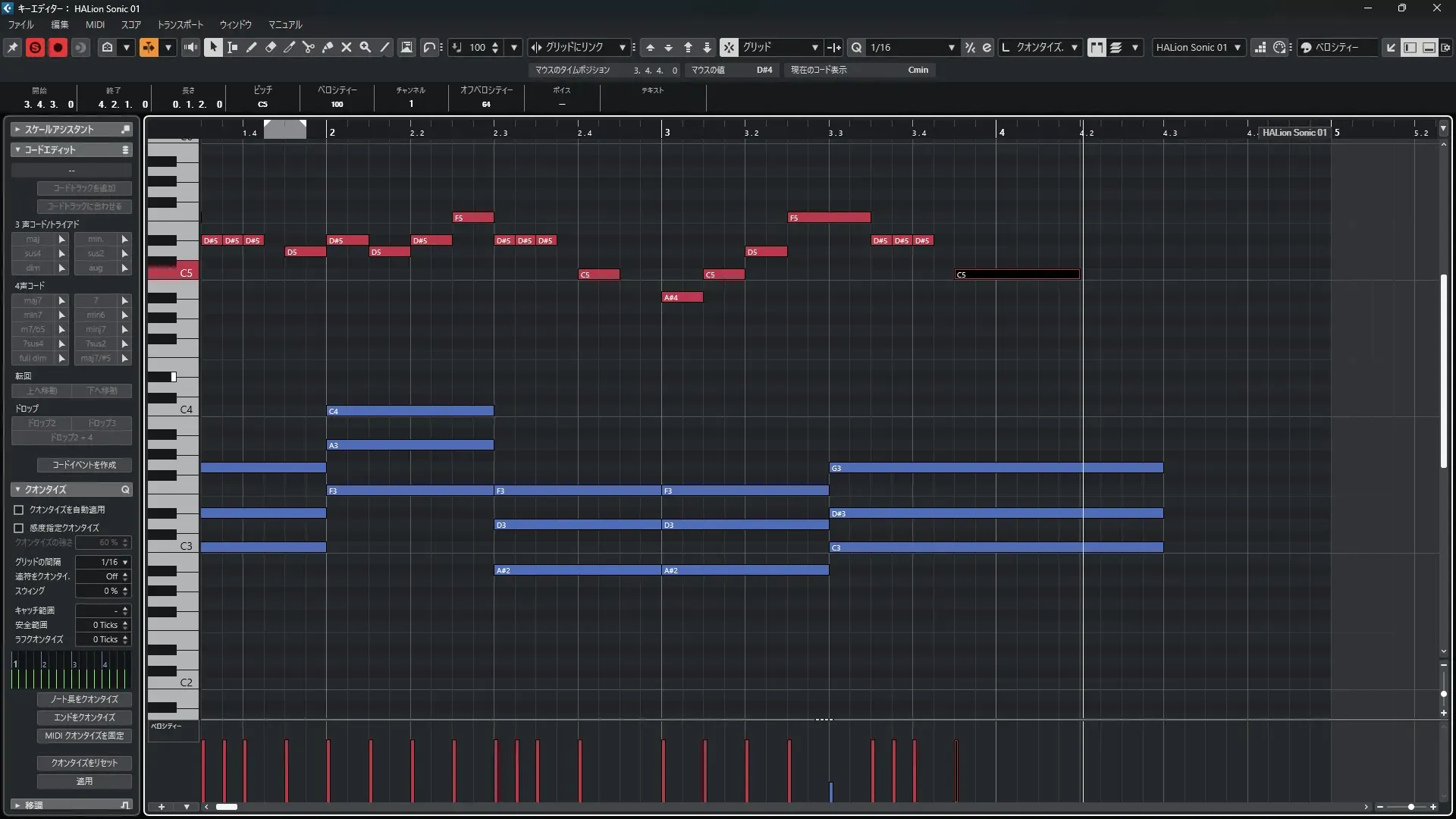
Task: Select the Mute X tool
Action: pyautogui.click(x=347, y=47)
